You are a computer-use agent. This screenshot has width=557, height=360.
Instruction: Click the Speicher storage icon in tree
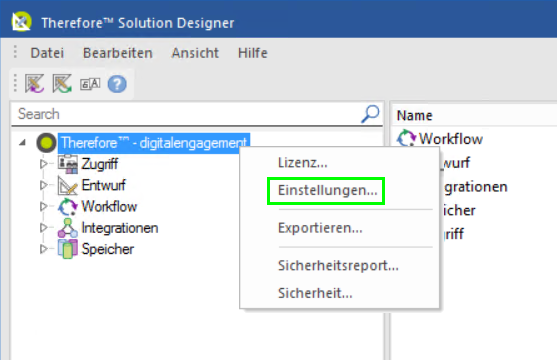click(x=67, y=249)
